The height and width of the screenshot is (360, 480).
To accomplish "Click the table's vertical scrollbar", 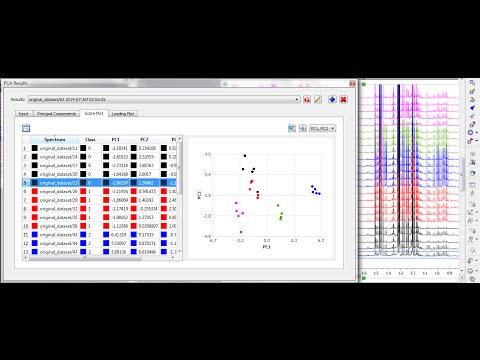I will 180,167.
